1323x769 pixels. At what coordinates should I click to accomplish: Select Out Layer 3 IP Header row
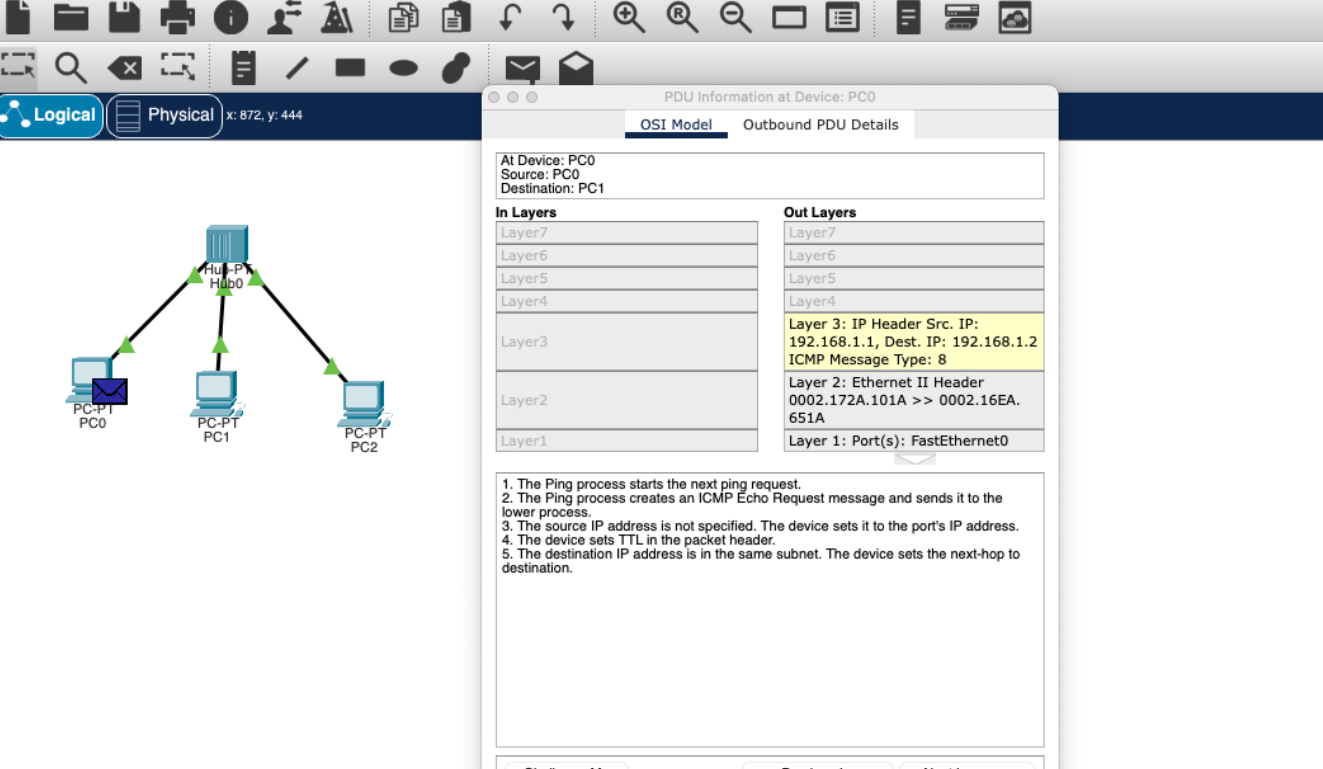(913, 342)
